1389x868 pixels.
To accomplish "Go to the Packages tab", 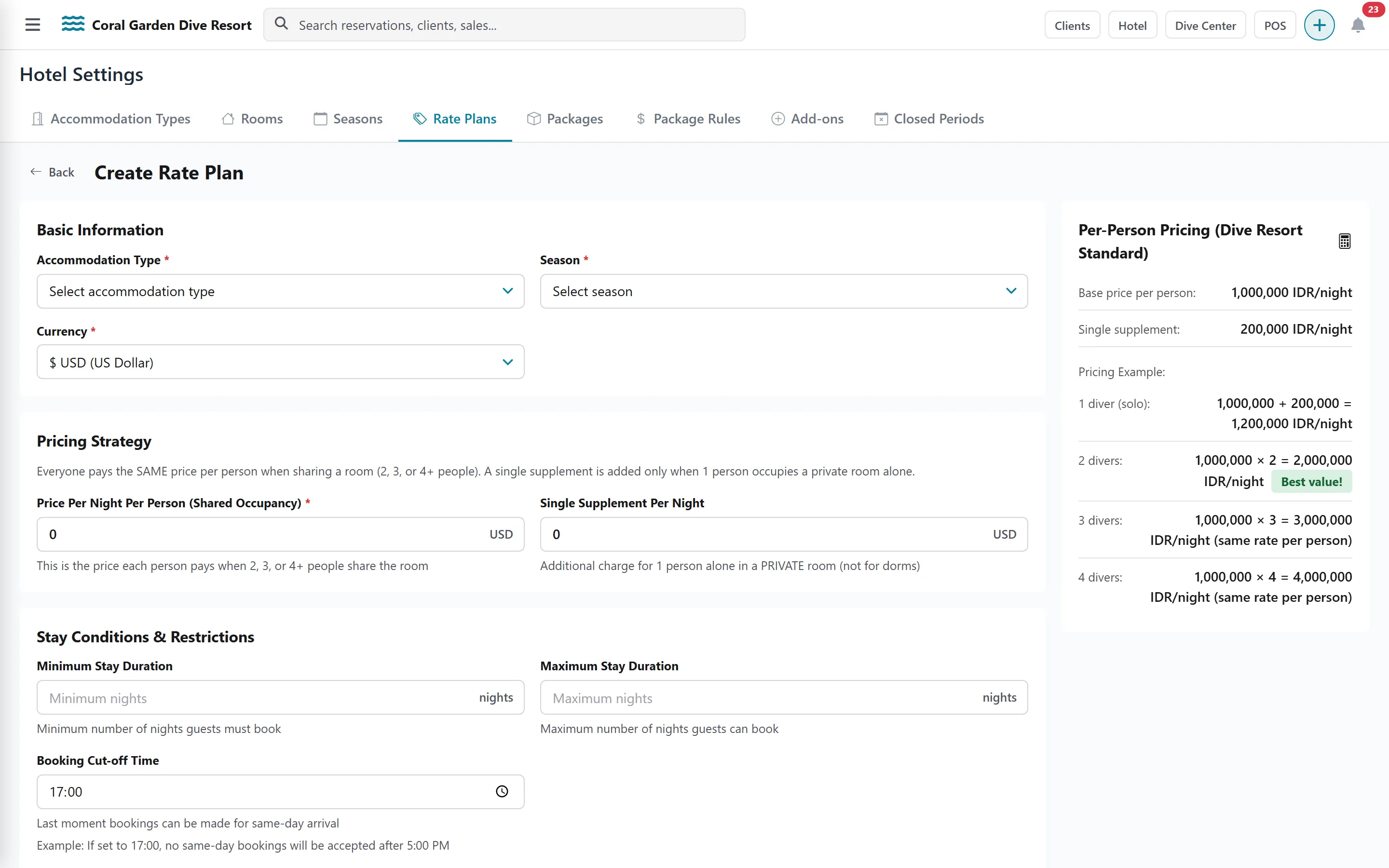I will click(x=565, y=119).
